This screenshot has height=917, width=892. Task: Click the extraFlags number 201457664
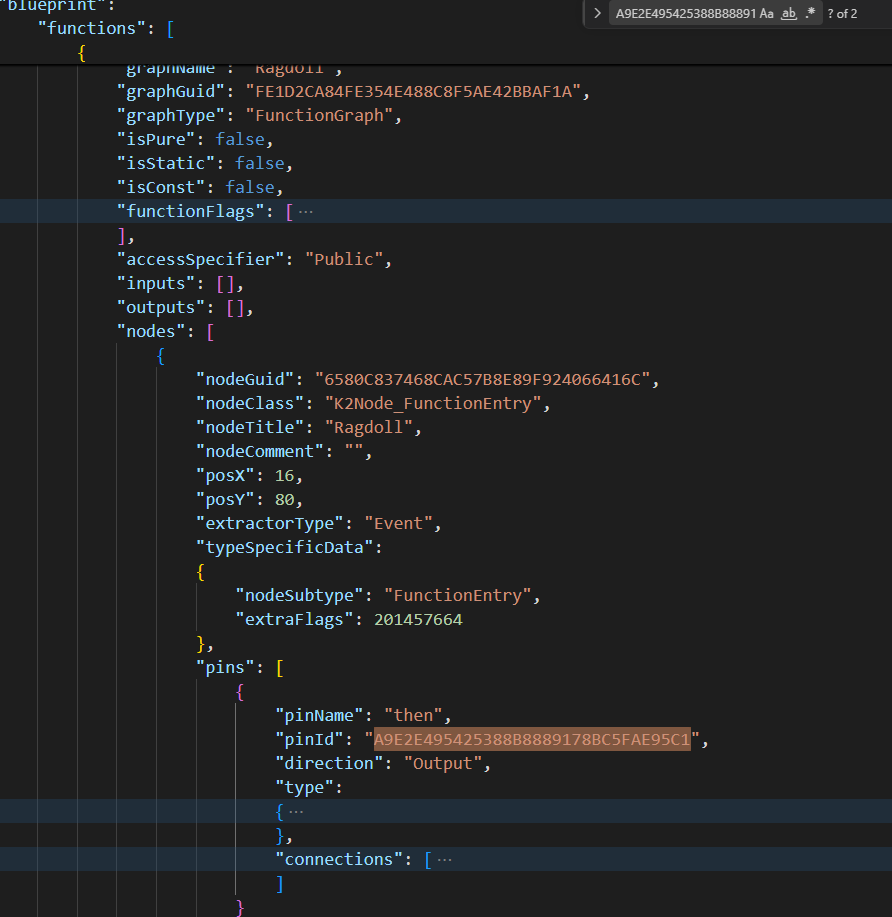pos(418,620)
